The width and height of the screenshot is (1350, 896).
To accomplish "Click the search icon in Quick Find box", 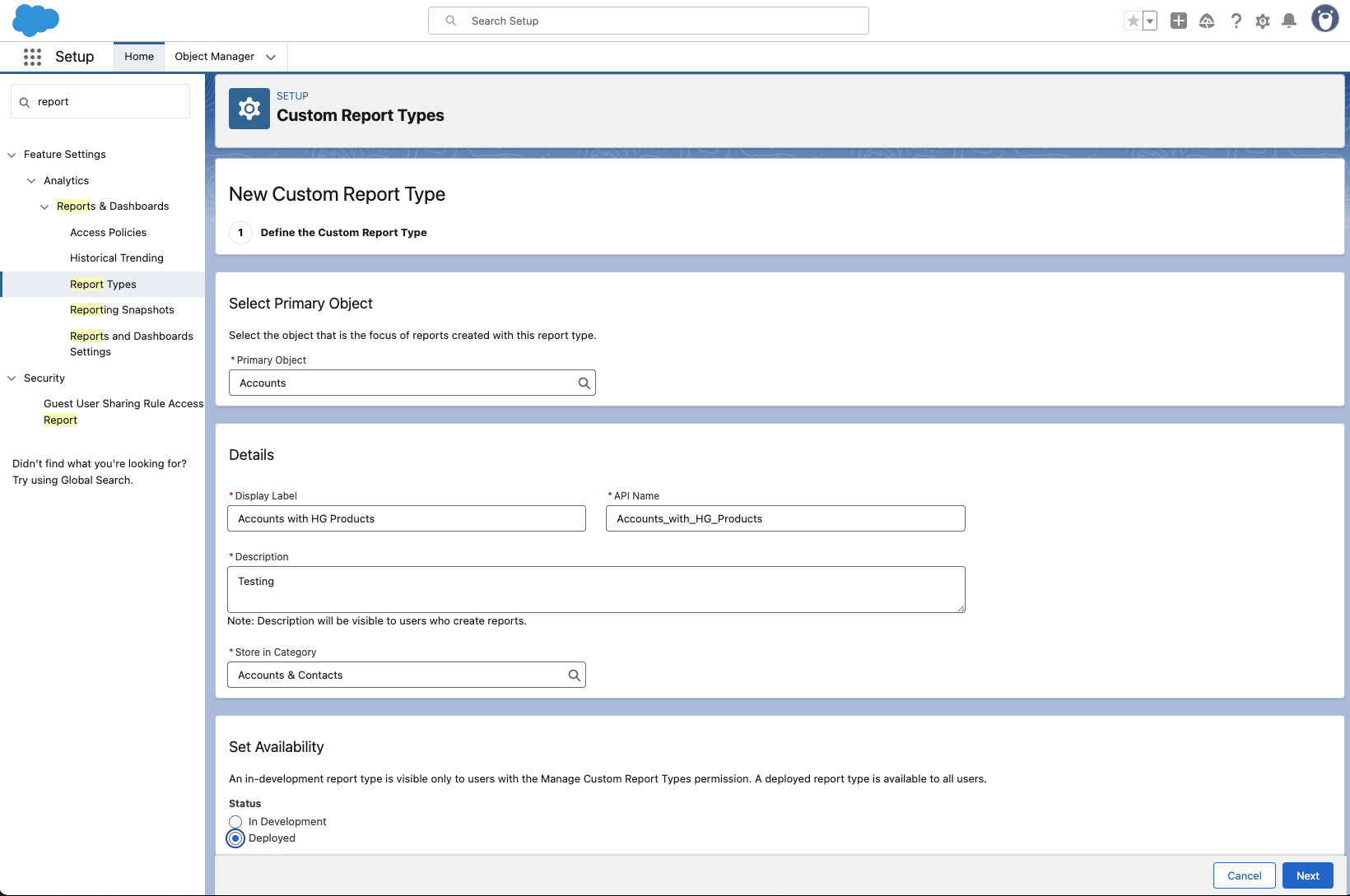I will pyautogui.click(x=25, y=102).
